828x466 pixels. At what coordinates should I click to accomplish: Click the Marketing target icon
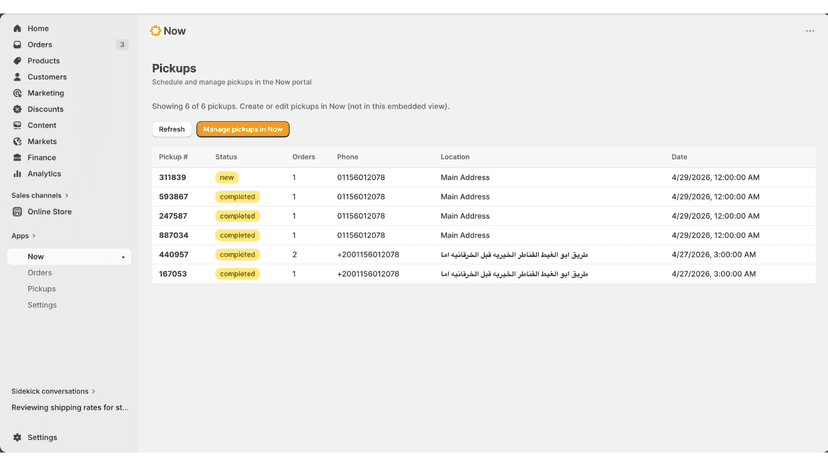17,93
